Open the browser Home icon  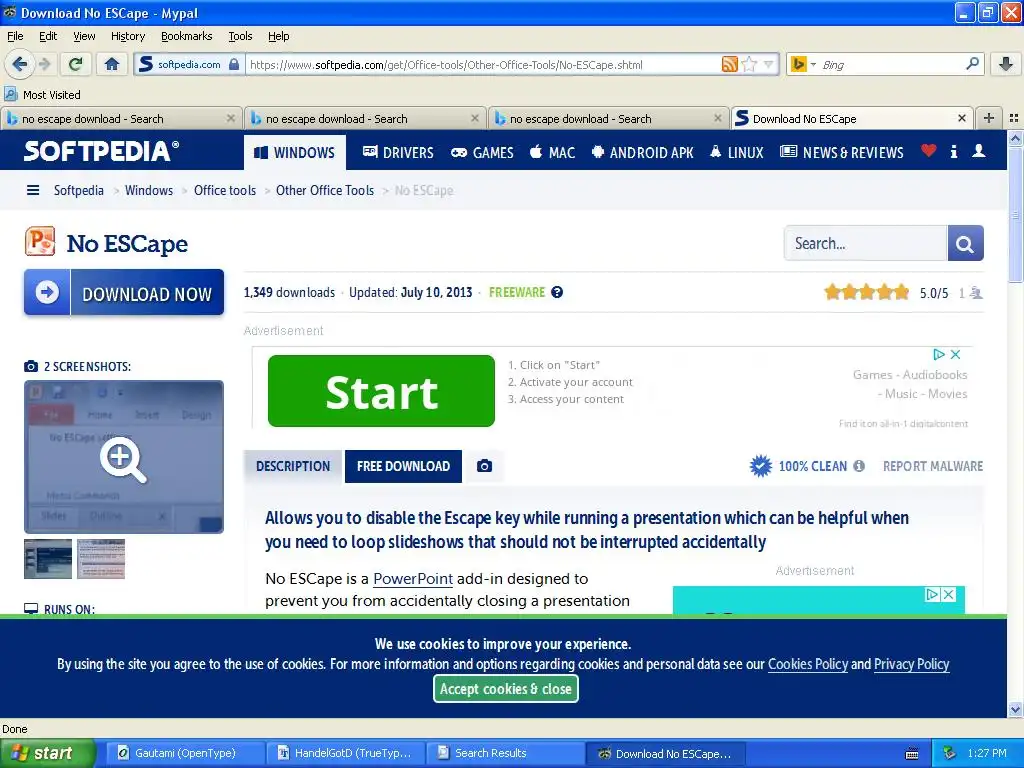click(112, 64)
